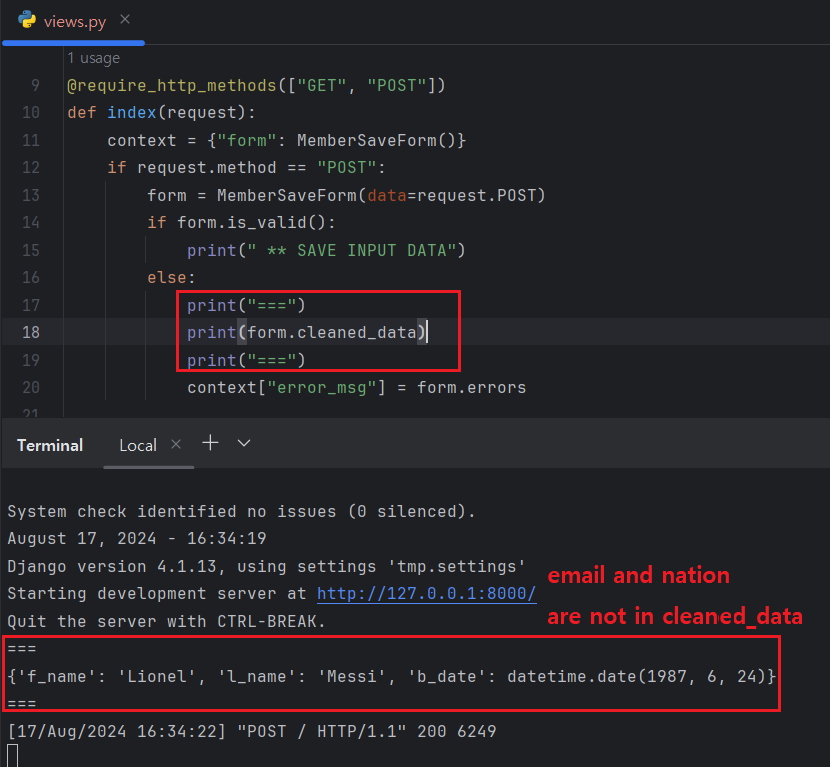Open the http://127.0.0.1:8000/ server link
This screenshot has width=830, height=767.
coord(426,594)
